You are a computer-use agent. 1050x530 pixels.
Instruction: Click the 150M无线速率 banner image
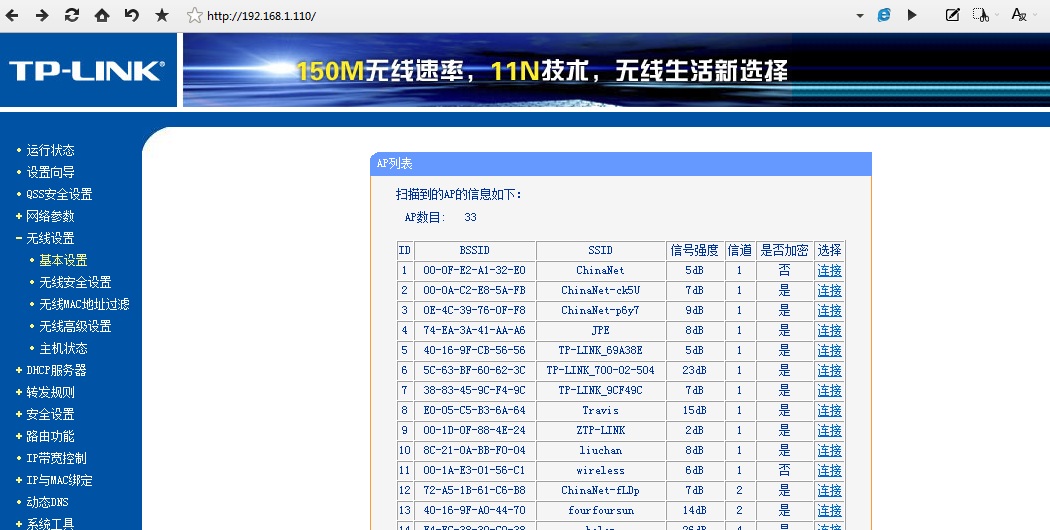[x=616, y=70]
